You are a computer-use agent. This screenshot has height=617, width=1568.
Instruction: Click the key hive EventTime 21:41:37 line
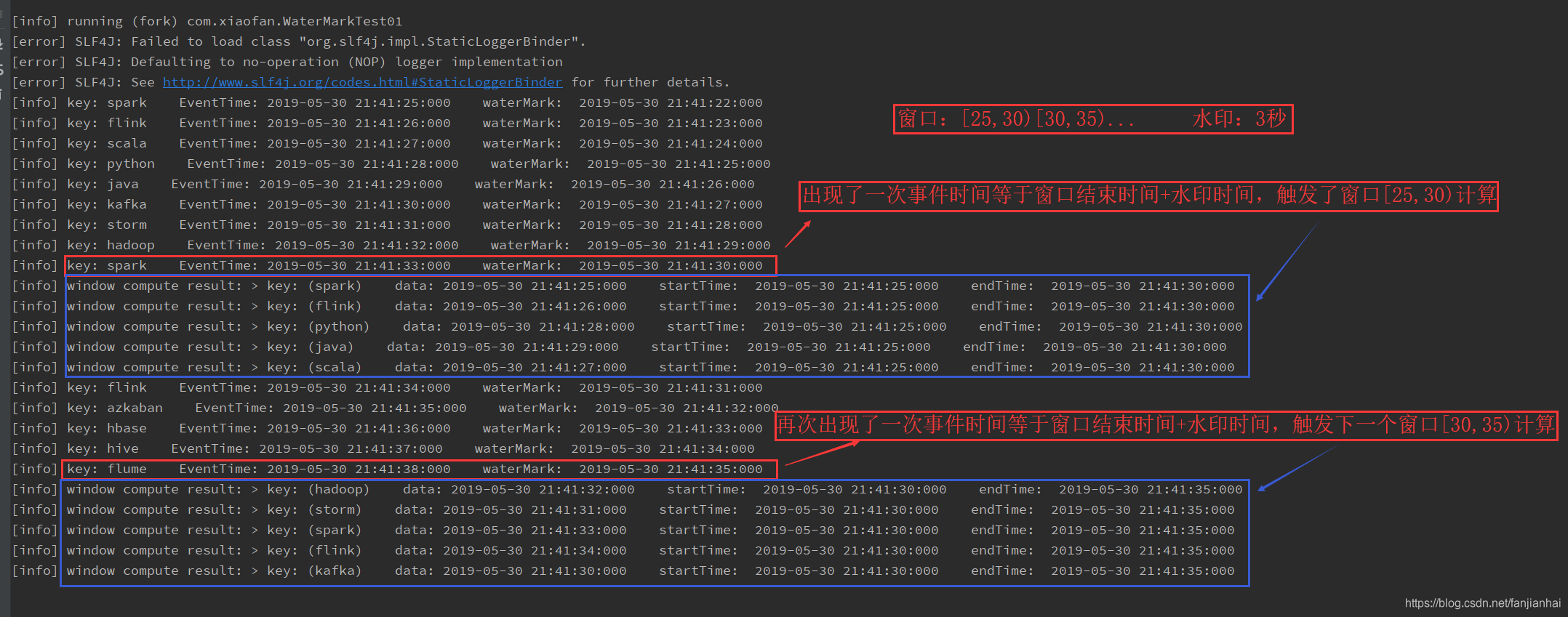click(x=383, y=448)
